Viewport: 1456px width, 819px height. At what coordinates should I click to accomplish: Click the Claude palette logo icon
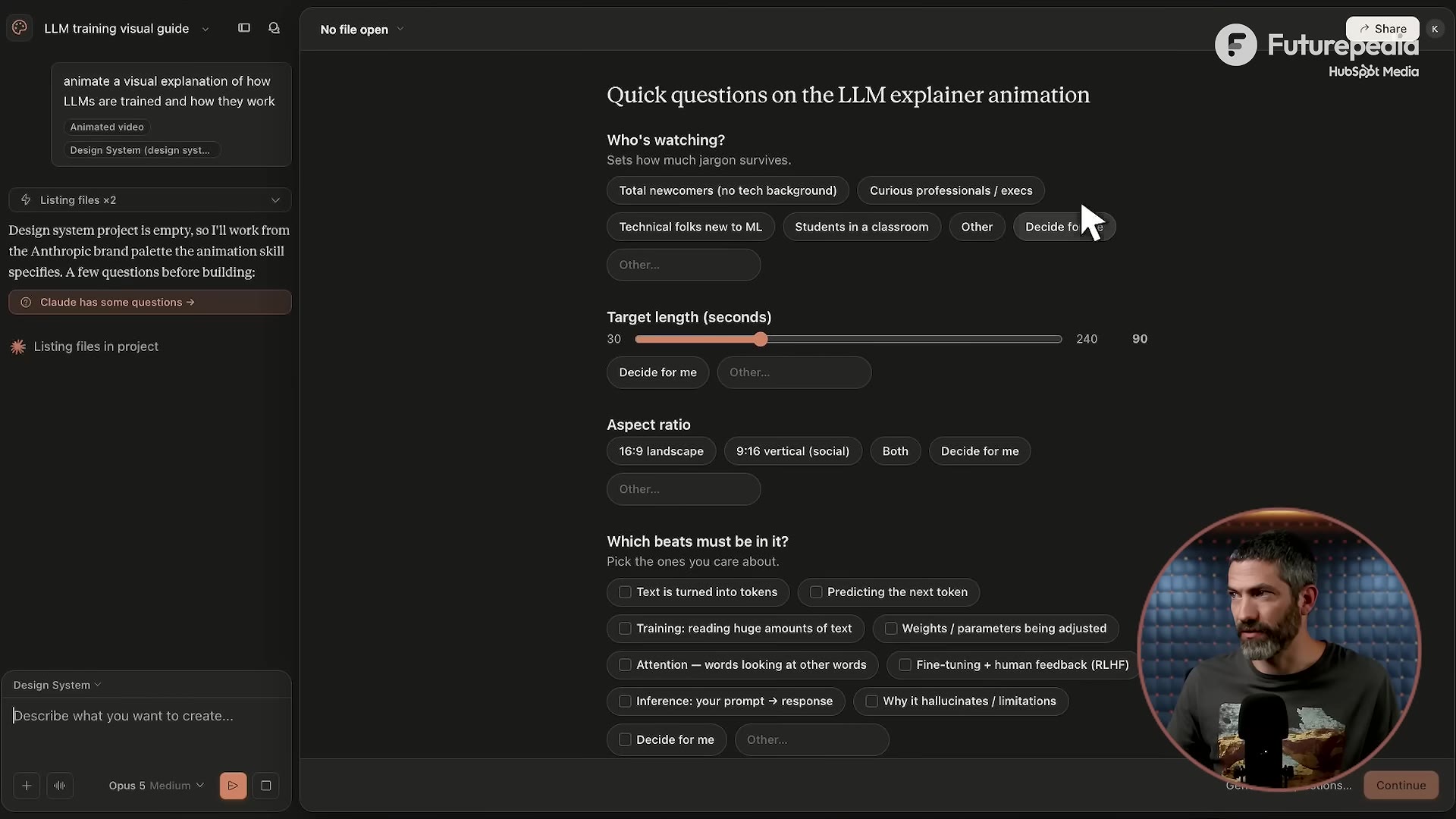tap(20, 28)
